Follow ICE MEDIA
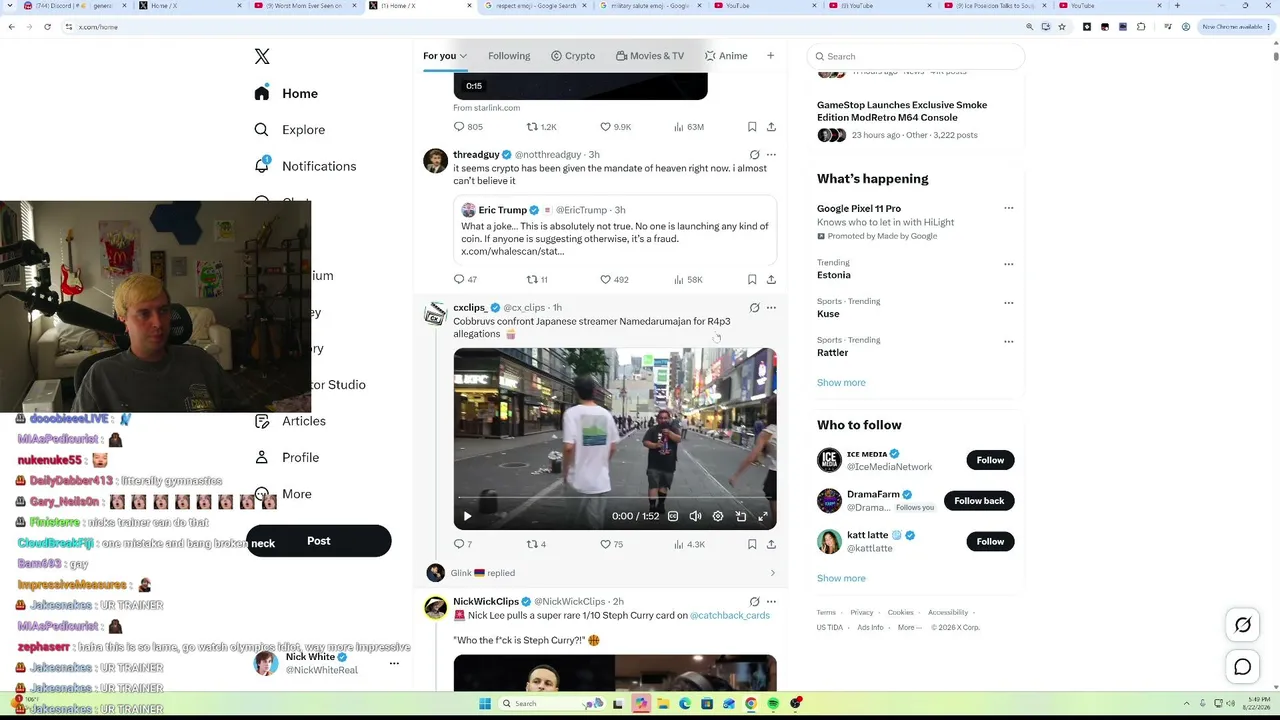1280x720 pixels. [990, 460]
